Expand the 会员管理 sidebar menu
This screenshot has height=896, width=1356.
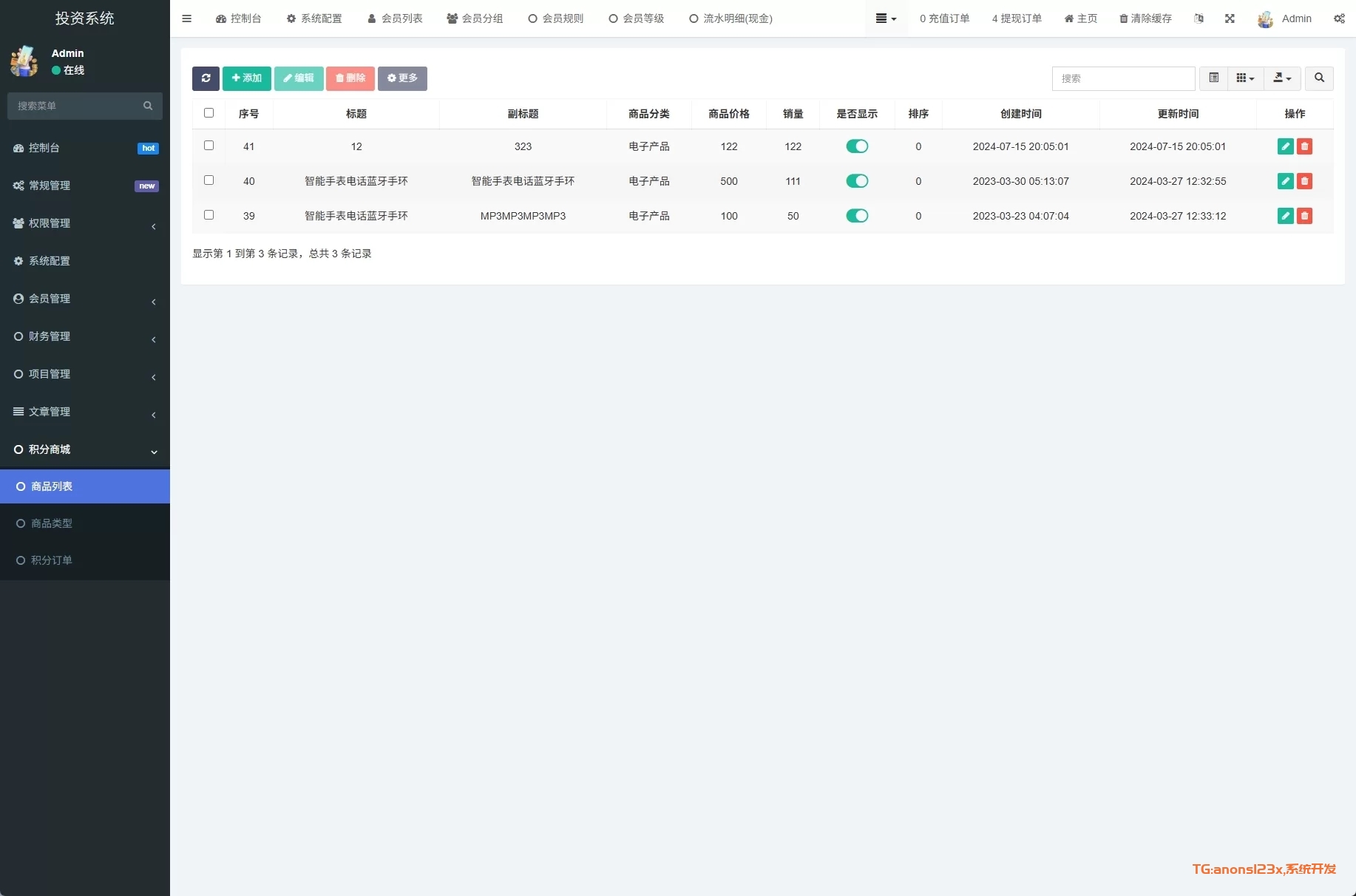[85, 299]
